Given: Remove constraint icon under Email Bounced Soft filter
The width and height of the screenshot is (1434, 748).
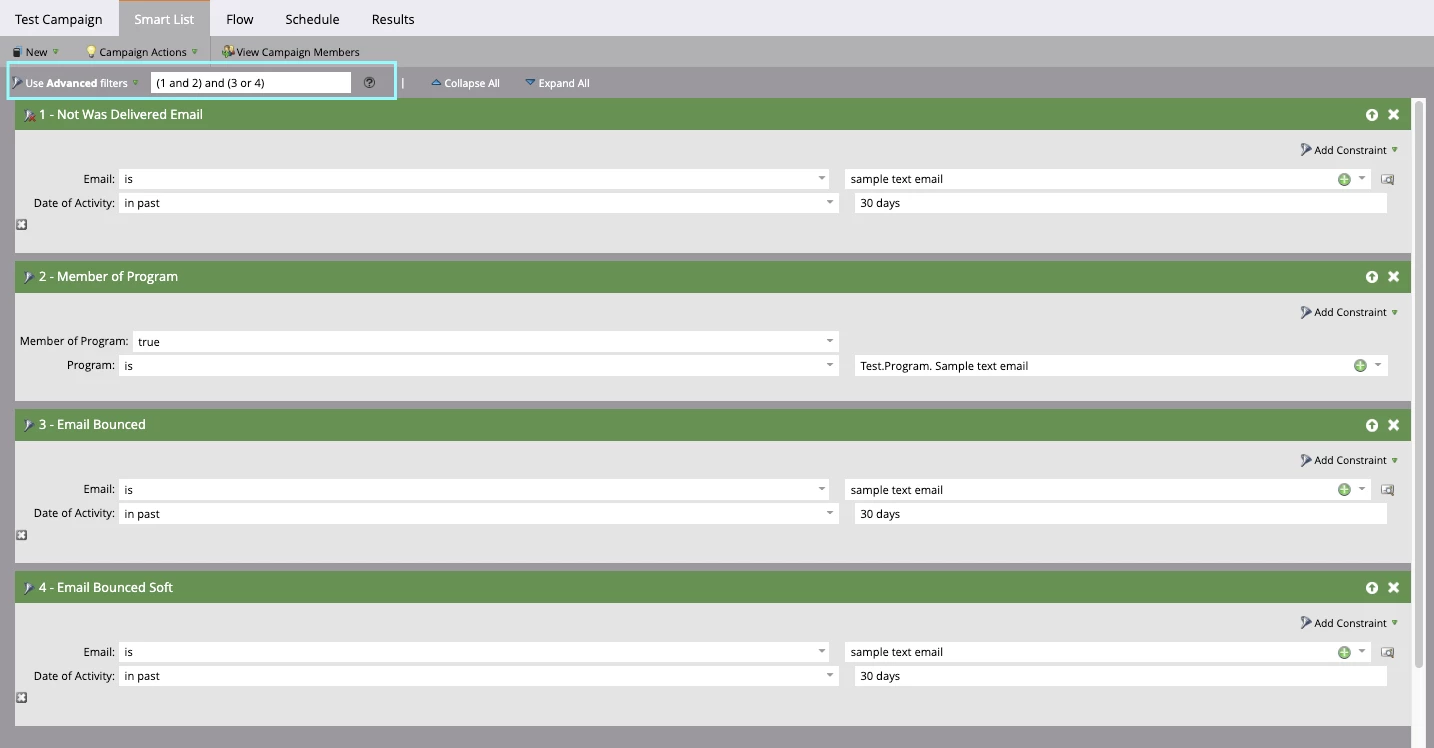Looking at the screenshot, I should (22, 697).
